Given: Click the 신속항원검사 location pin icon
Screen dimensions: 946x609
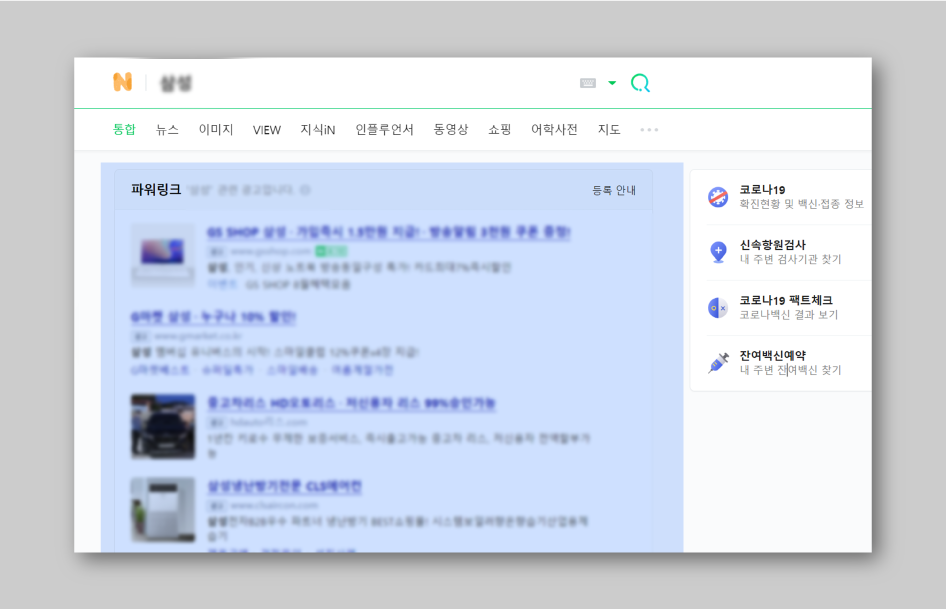Looking at the screenshot, I should click(x=718, y=252).
